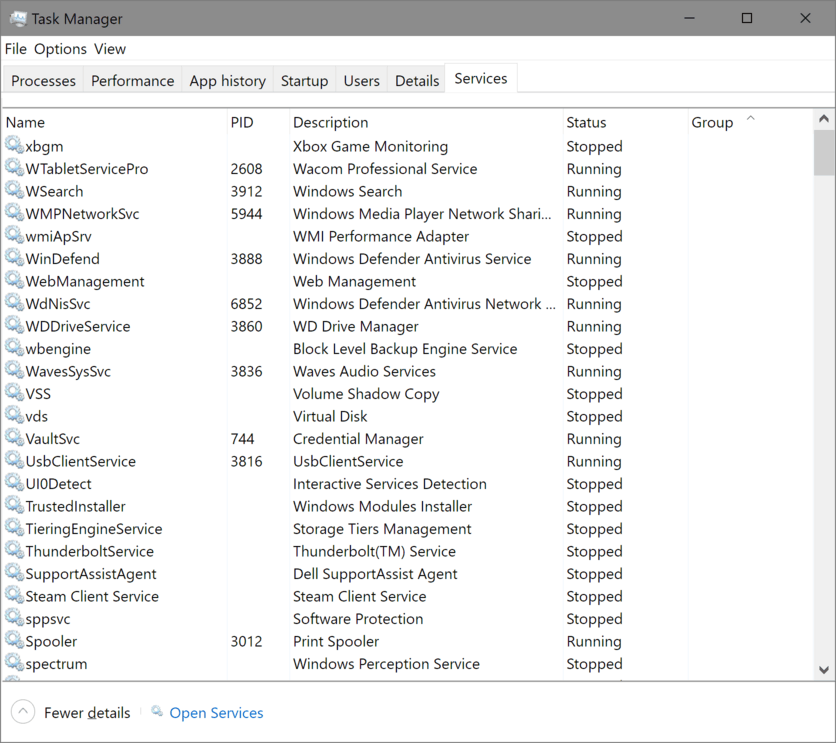Screen dimensions: 836x743
Task: Select Block Level Backup Engine Service text
Action: coord(405,349)
